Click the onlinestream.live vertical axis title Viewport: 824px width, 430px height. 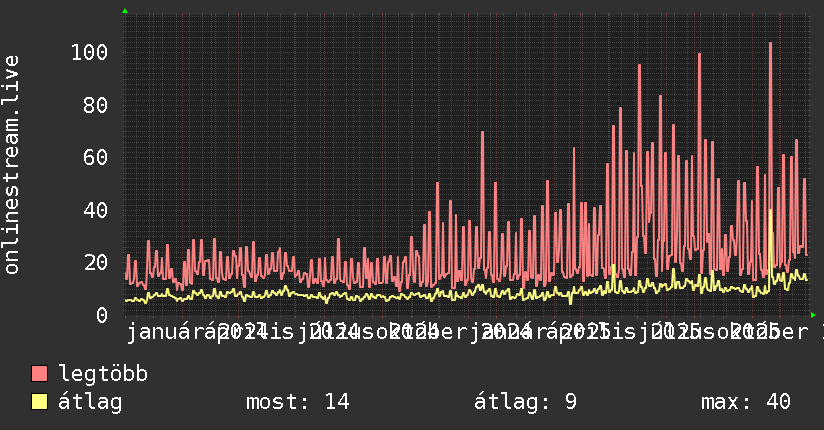(x=11, y=165)
